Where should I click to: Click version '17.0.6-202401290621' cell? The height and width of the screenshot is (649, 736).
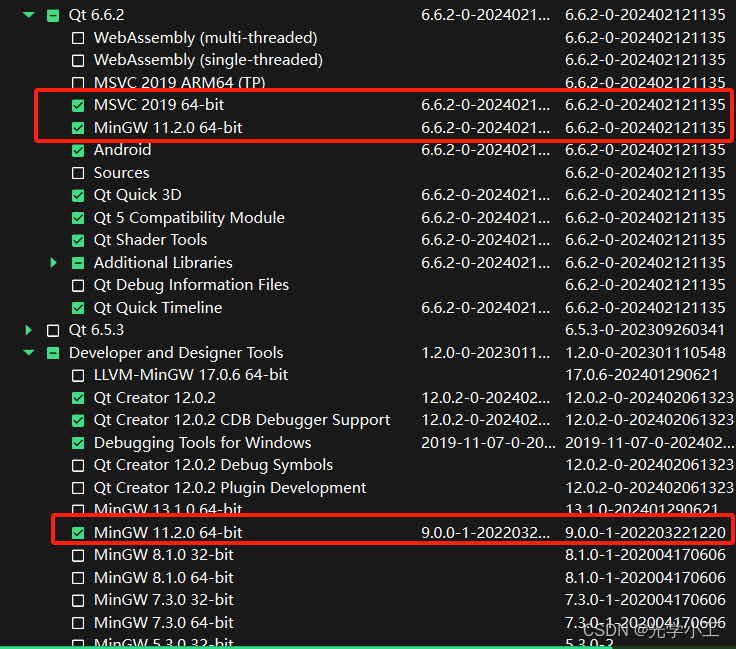click(642, 375)
